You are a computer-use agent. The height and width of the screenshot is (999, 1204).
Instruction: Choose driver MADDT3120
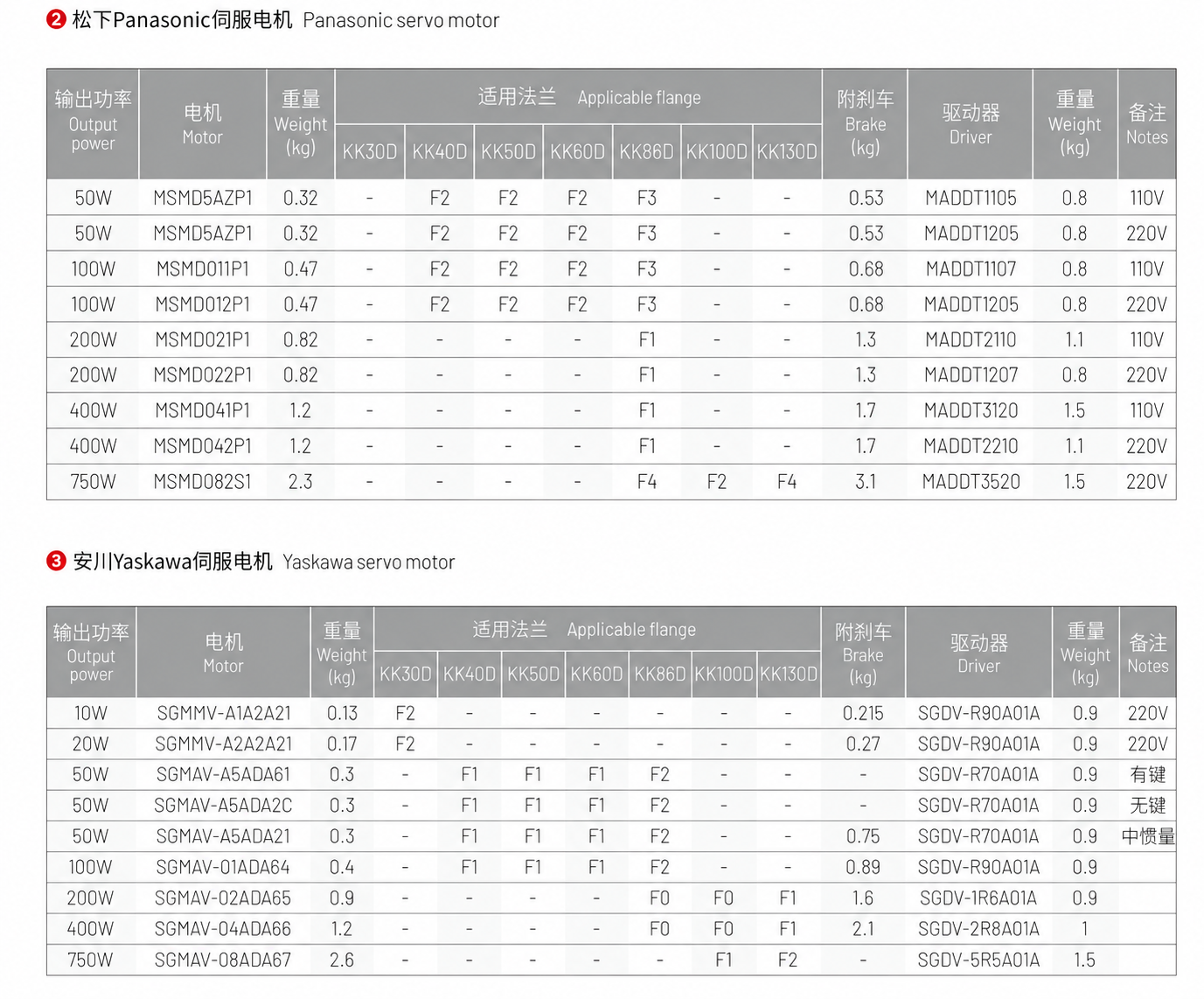point(971,411)
